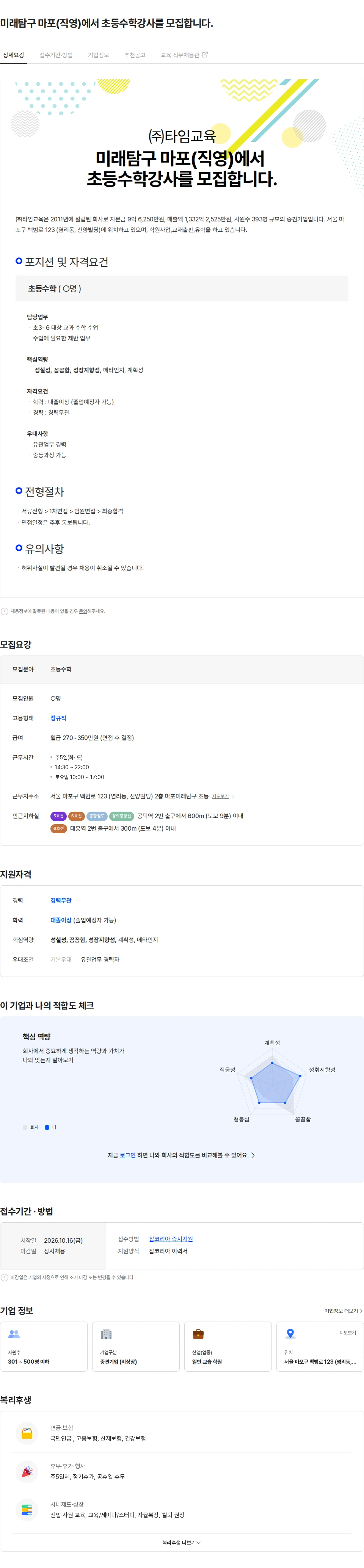Click the 2026.10.16(금) start date
364x1568 pixels.
pos(63,1240)
